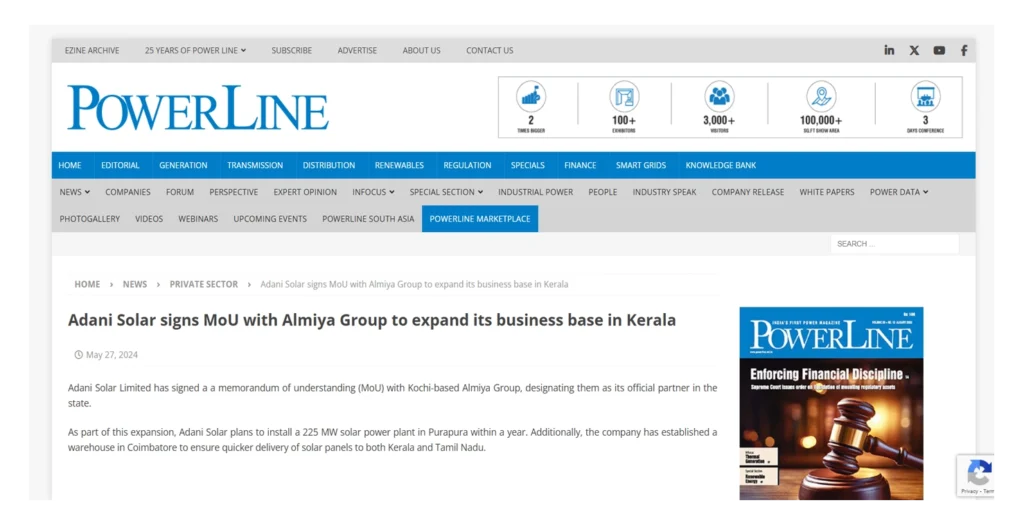Click the Search input field
The image size is (1024, 523).
[x=893, y=244]
